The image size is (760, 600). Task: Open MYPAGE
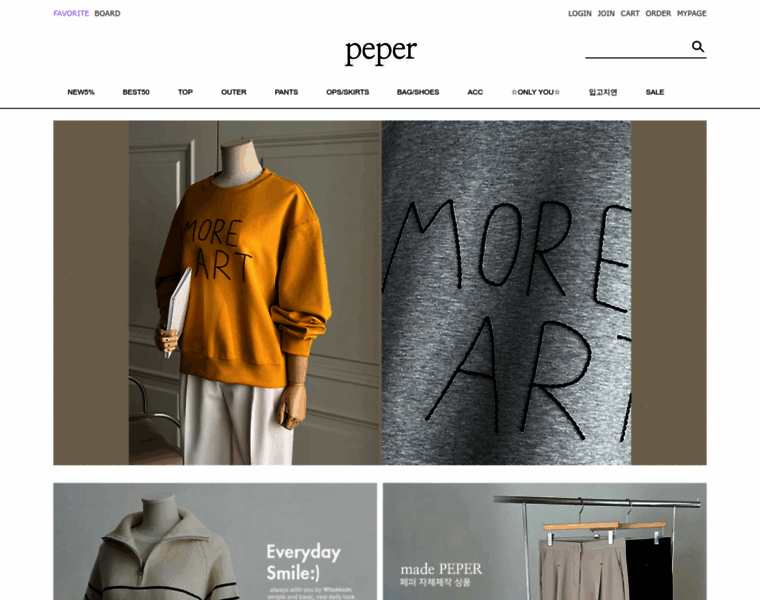pyautogui.click(x=692, y=14)
